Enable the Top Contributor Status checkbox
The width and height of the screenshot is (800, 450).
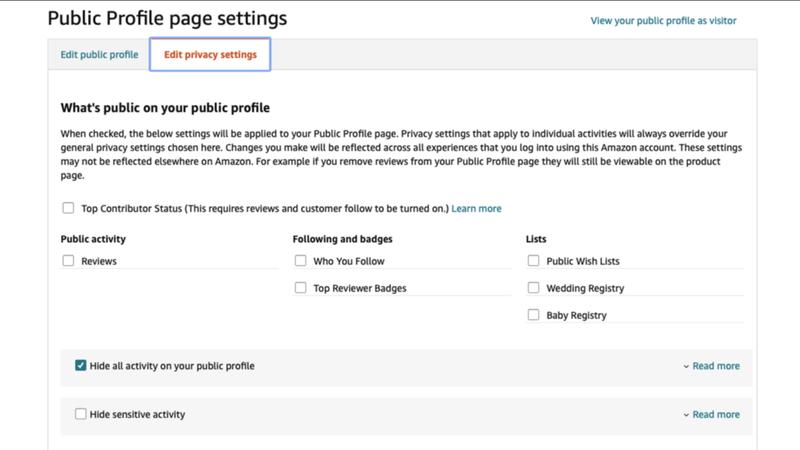click(68, 208)
